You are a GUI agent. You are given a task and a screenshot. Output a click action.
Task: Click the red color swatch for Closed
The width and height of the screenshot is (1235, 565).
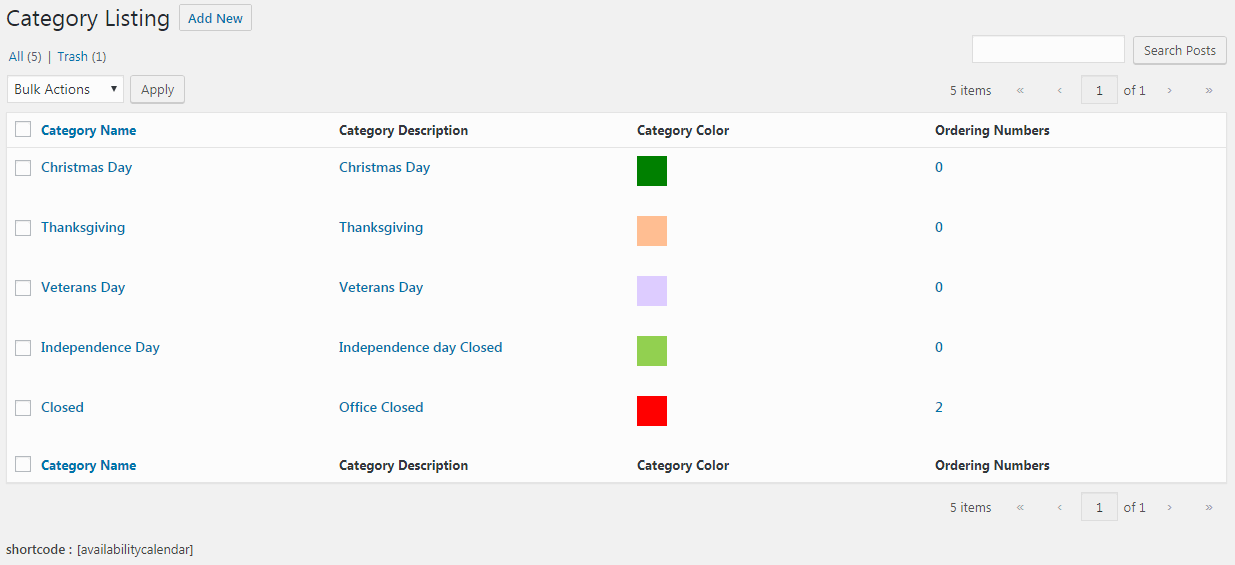pos(652,411)
